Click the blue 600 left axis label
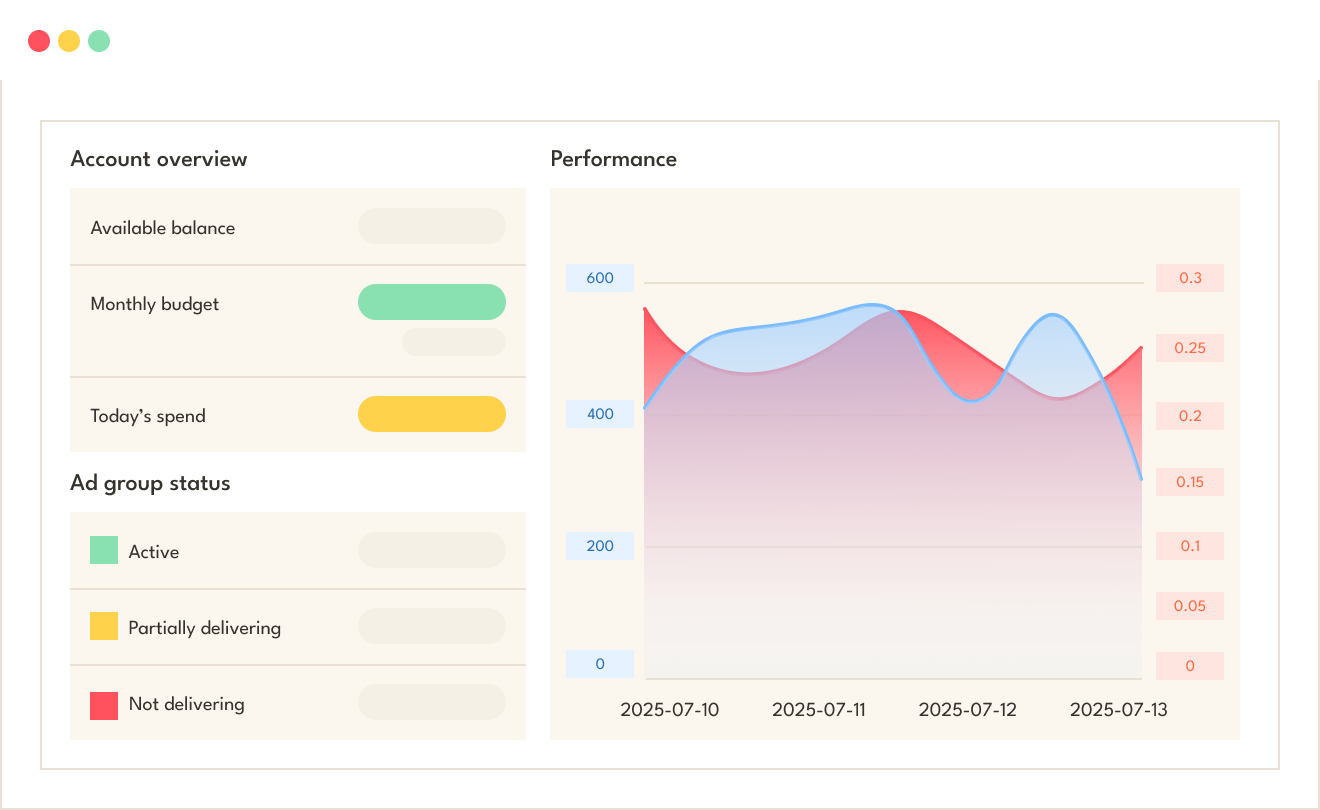The height and width of the screenshot is (810, 1320). pos(600,278)
